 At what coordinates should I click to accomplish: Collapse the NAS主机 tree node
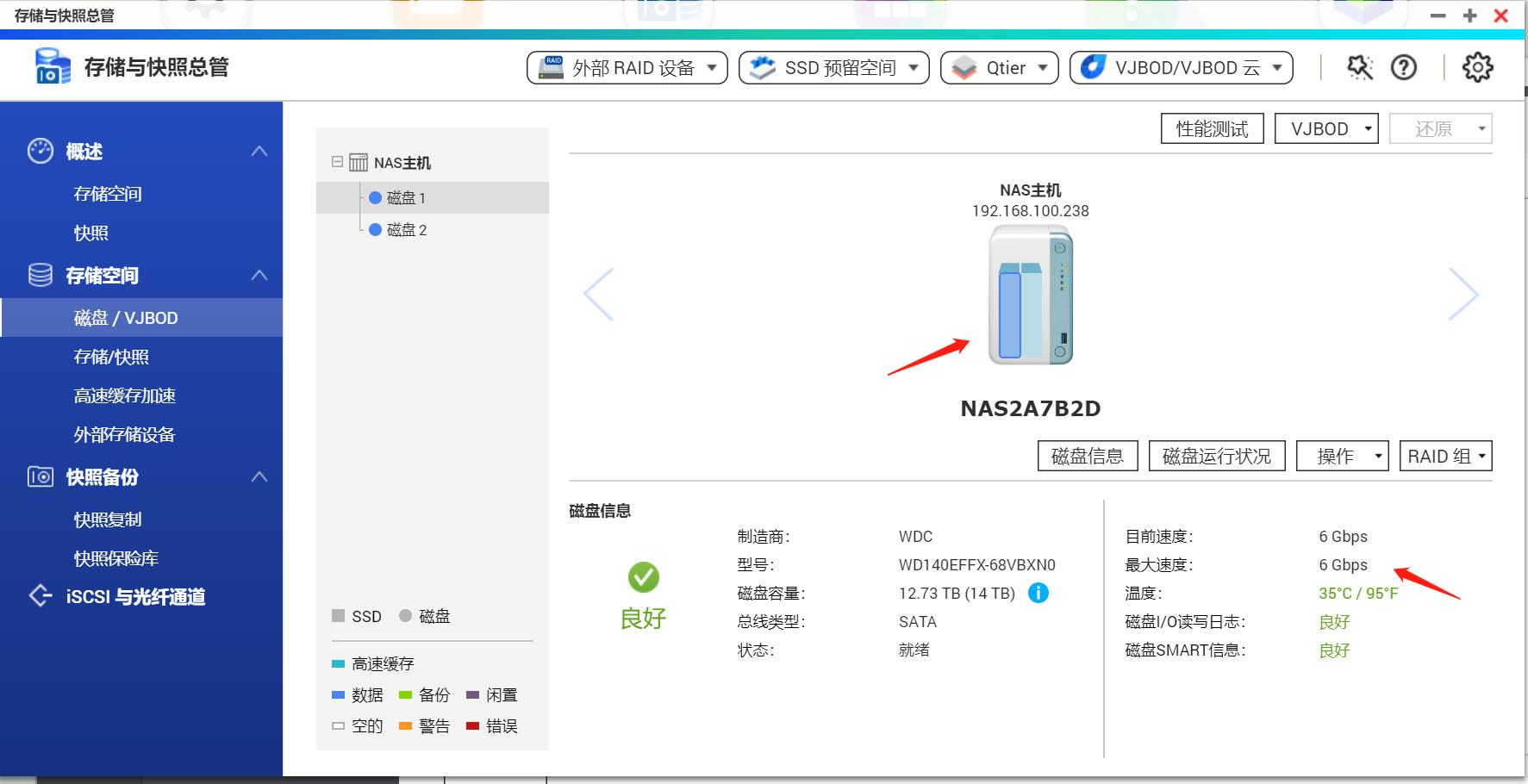tap(336, 162)
